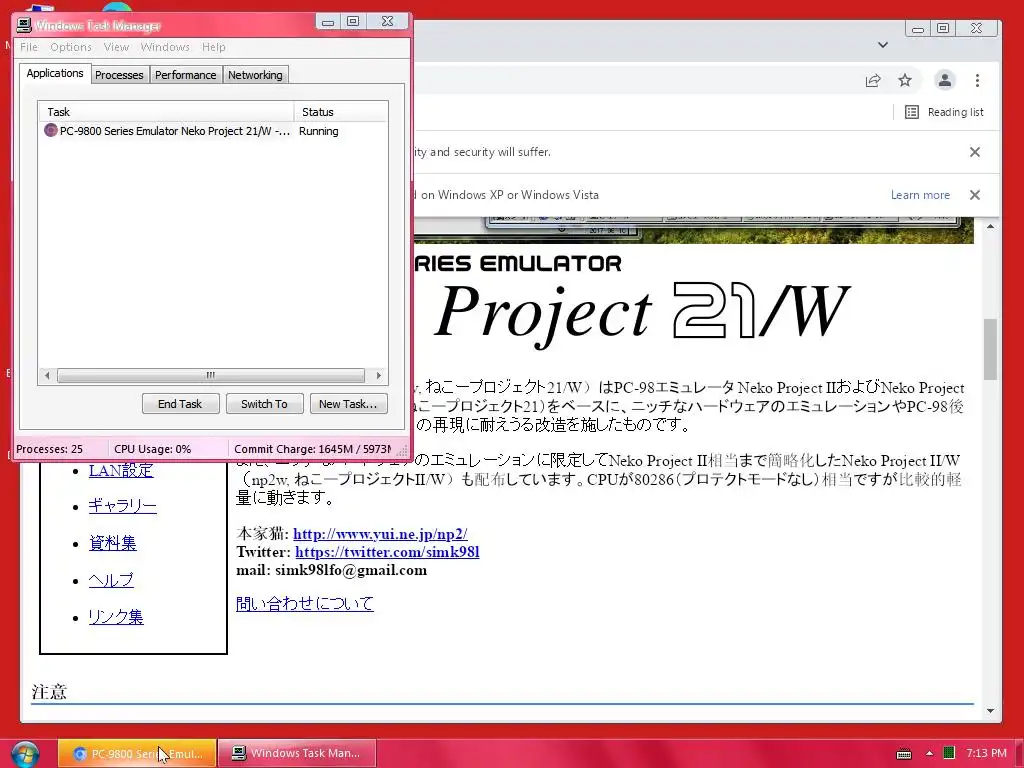Show hidden system tray icons
The width and height of the screenshot is (1024, 768).
[929, 754]
